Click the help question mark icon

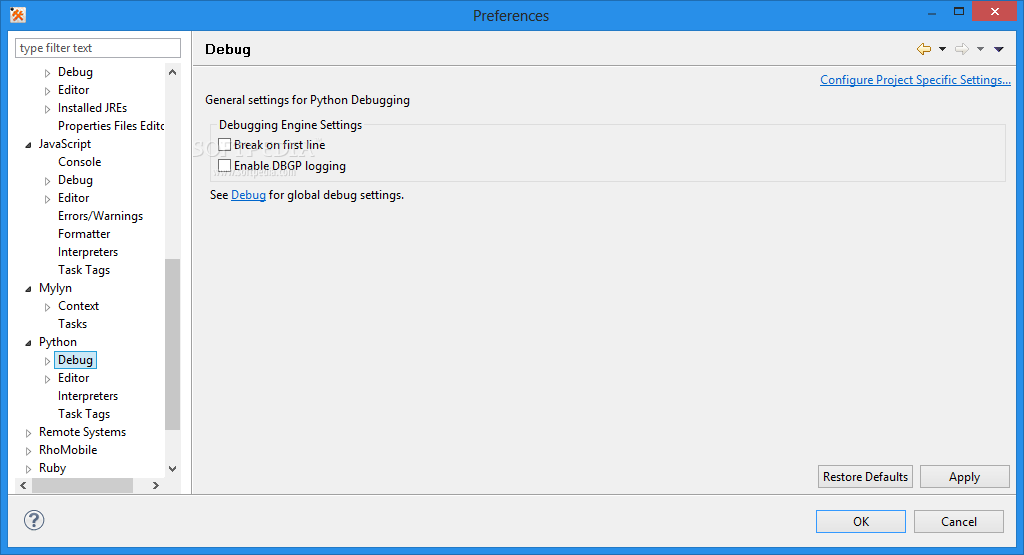[x=34, y=520]
